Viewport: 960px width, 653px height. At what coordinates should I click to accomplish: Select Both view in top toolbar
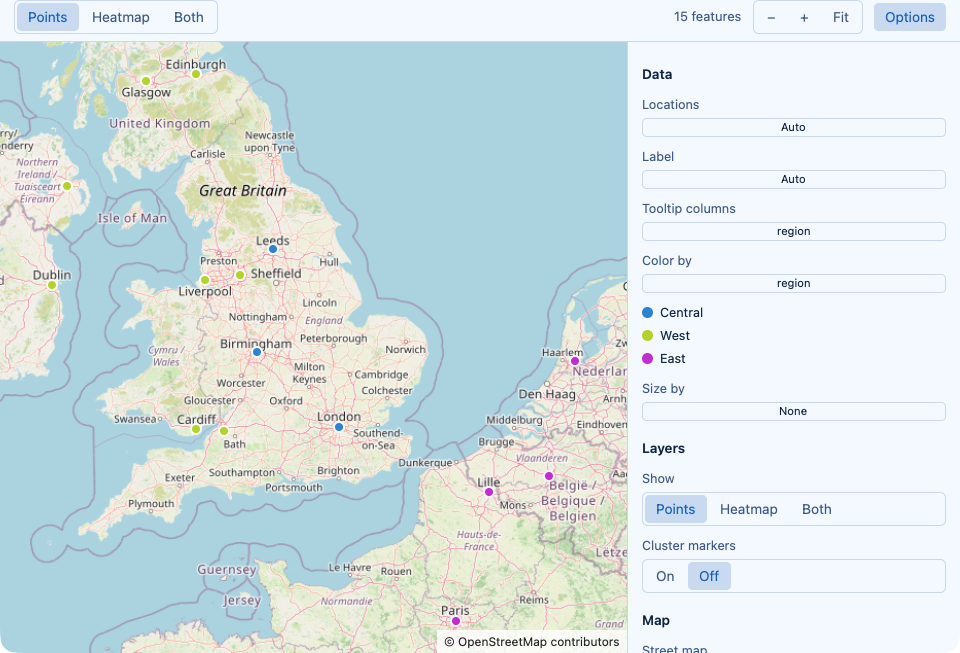click(x=189, y=17)
